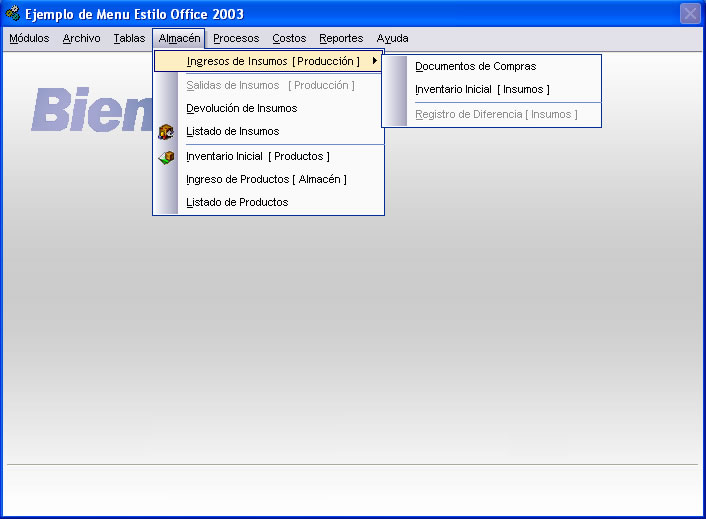This screenshot has width=706, height=519.
Task: Open Listado de Productos
Action: (x=237, y=202)
